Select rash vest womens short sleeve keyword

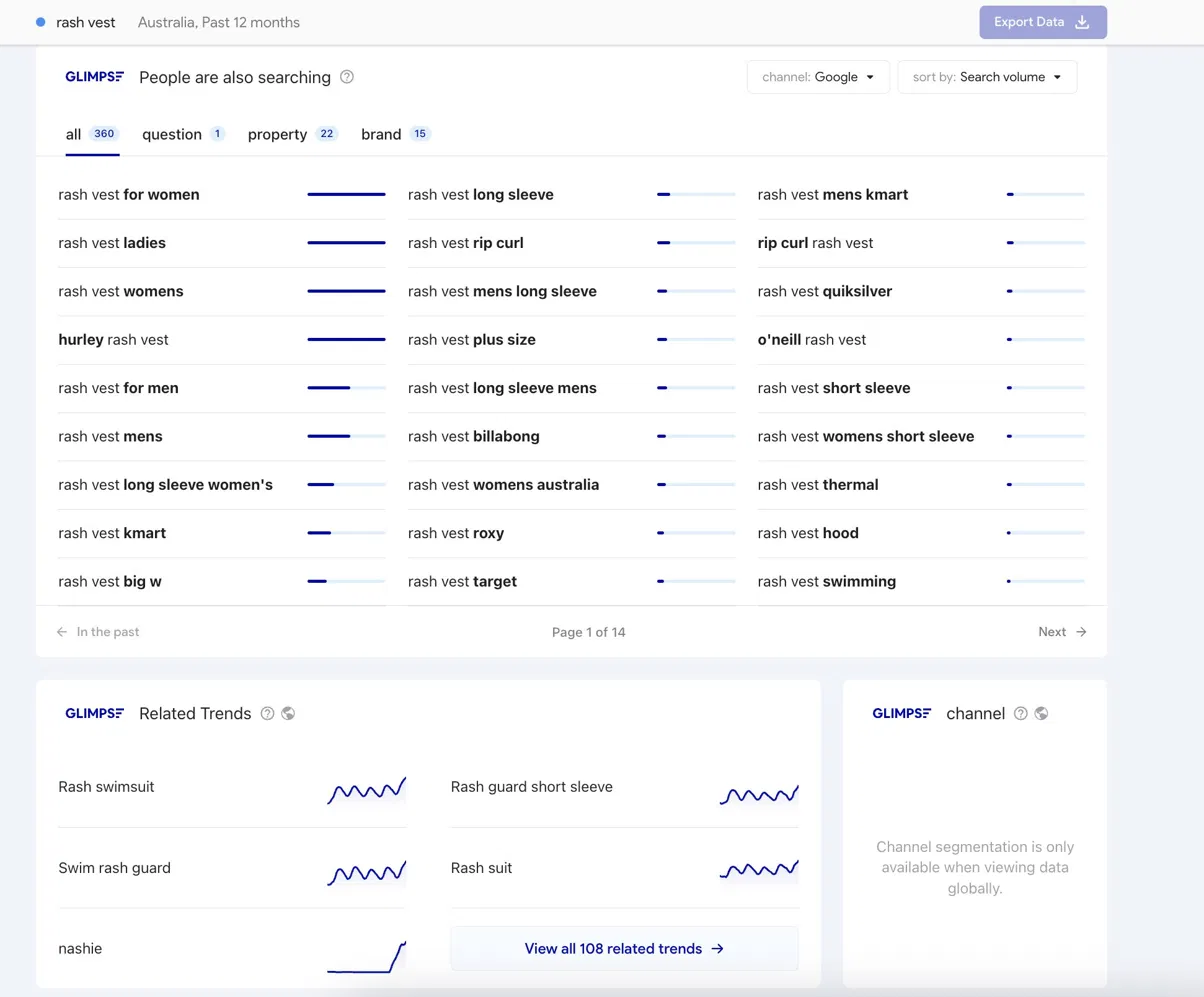tap(866, 437)
